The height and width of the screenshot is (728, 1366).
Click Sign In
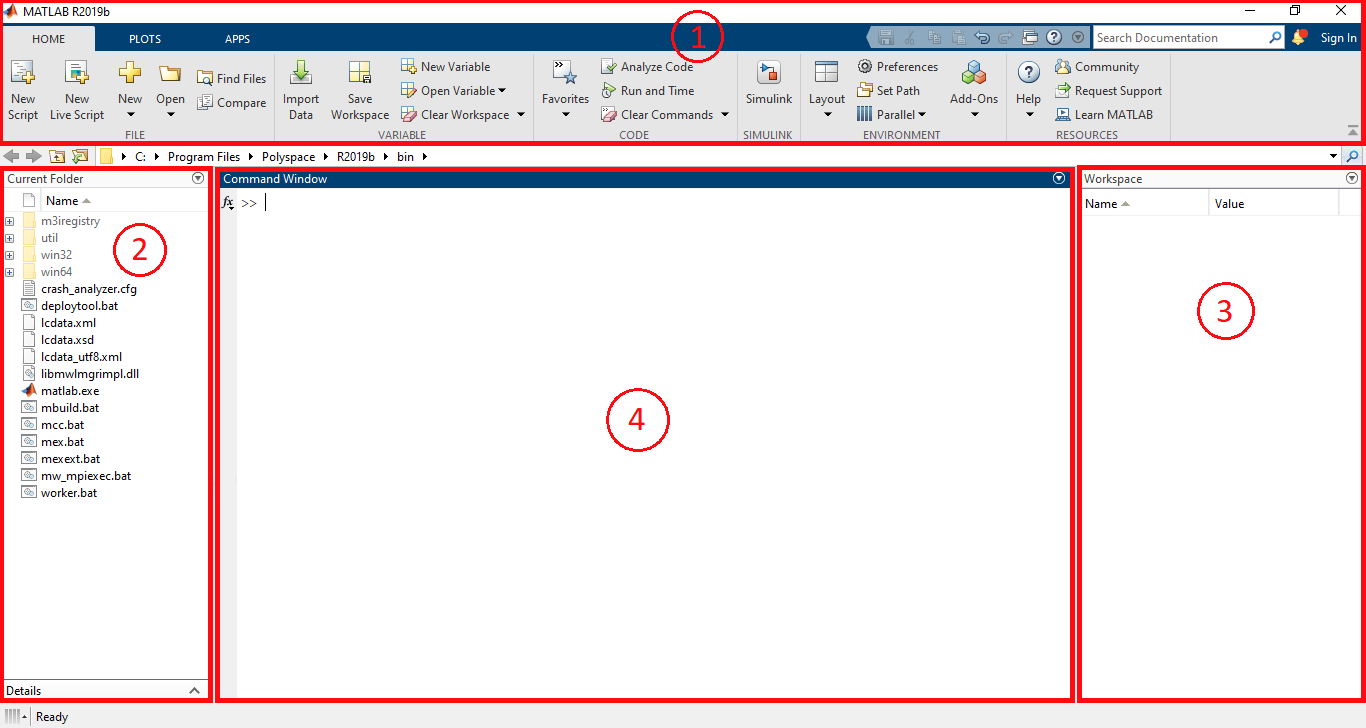click(x=1338, y=38)
